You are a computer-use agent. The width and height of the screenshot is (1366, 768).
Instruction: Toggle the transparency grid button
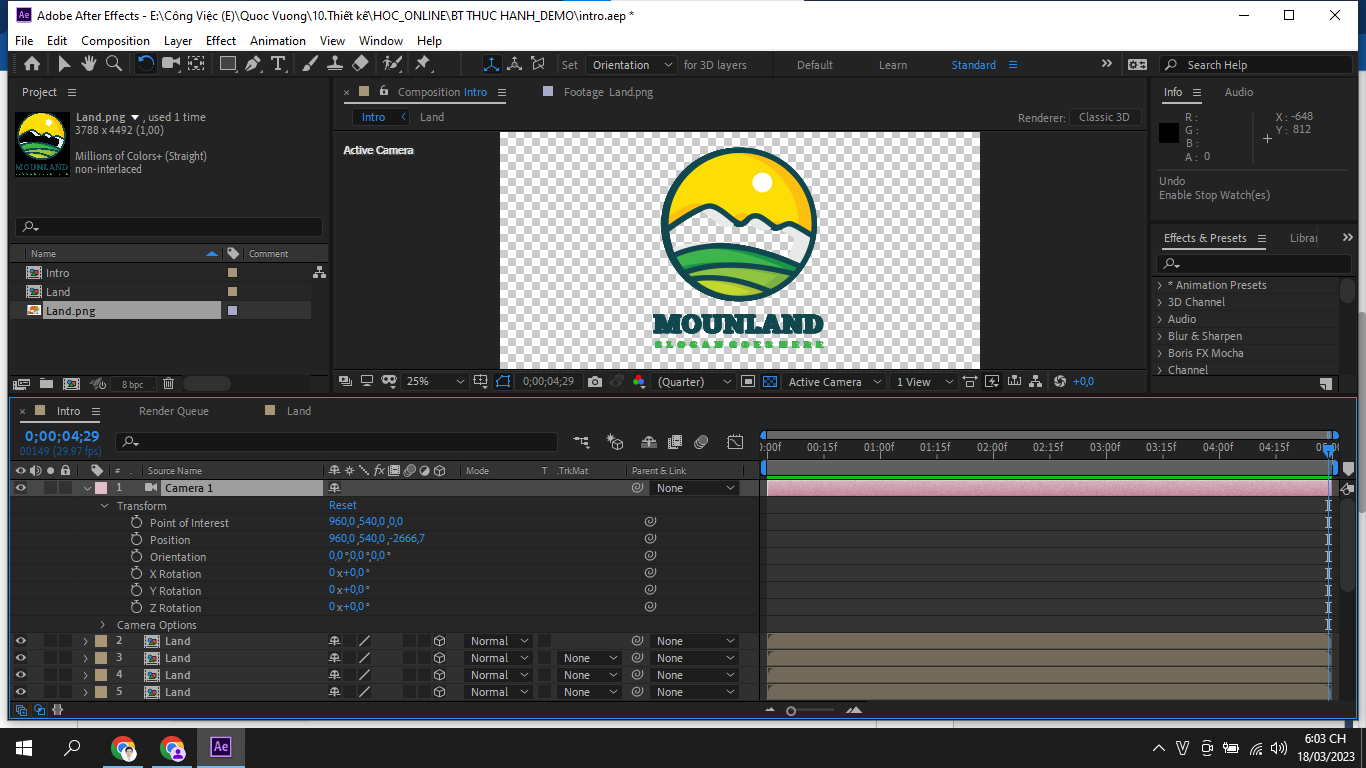770,382
